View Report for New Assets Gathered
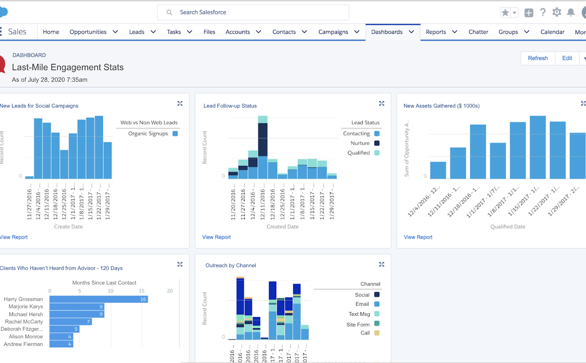Screen dimensions: 586x363 418,237
